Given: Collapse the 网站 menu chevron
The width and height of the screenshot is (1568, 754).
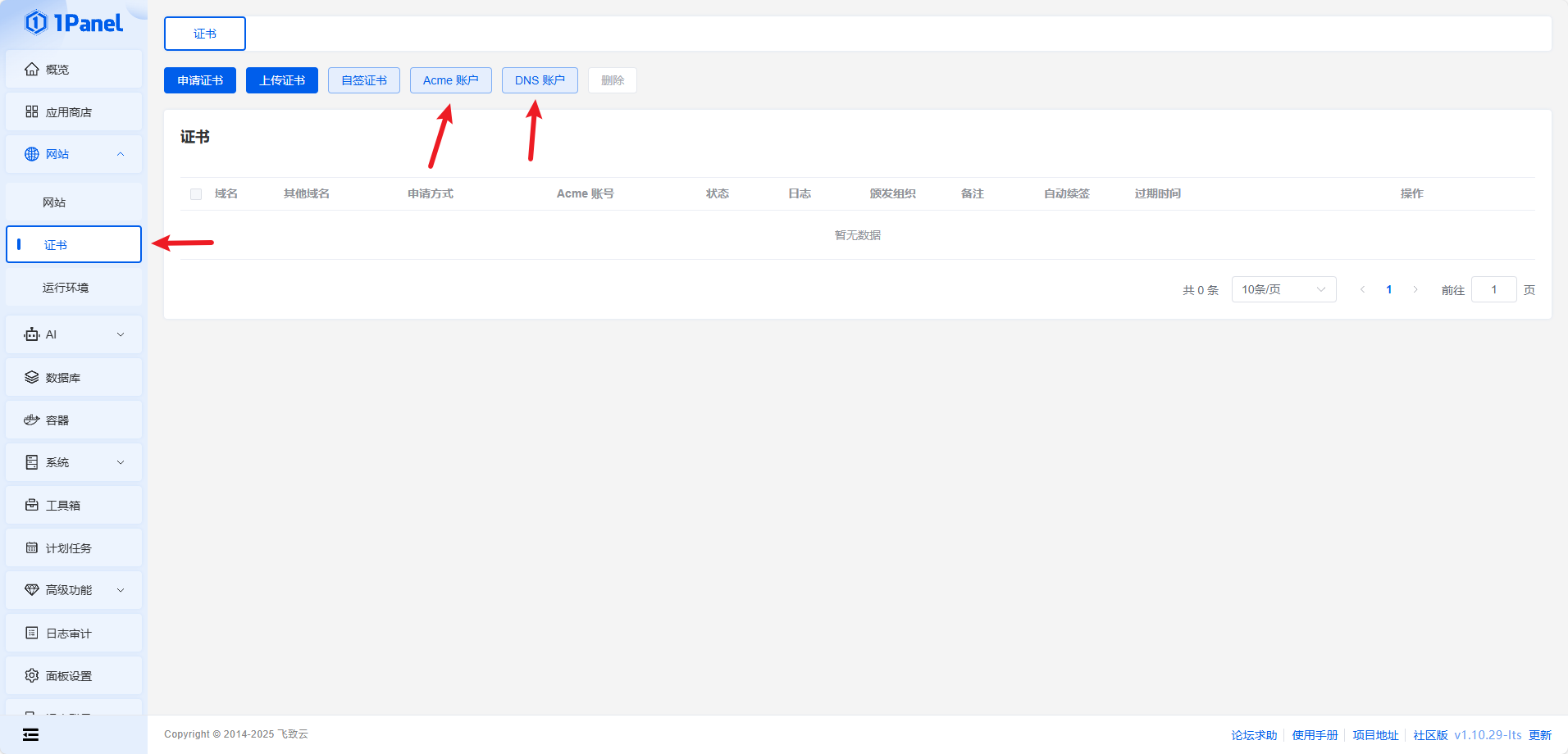Looking at the screenshot, I should coord(121,154).
